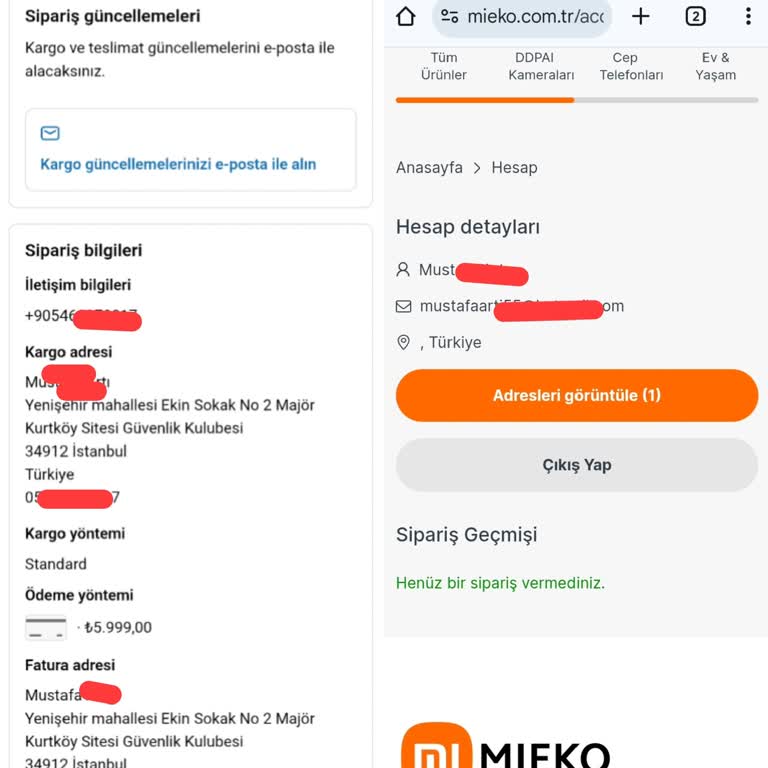Open the browser three-dot menu

(748, 16)
